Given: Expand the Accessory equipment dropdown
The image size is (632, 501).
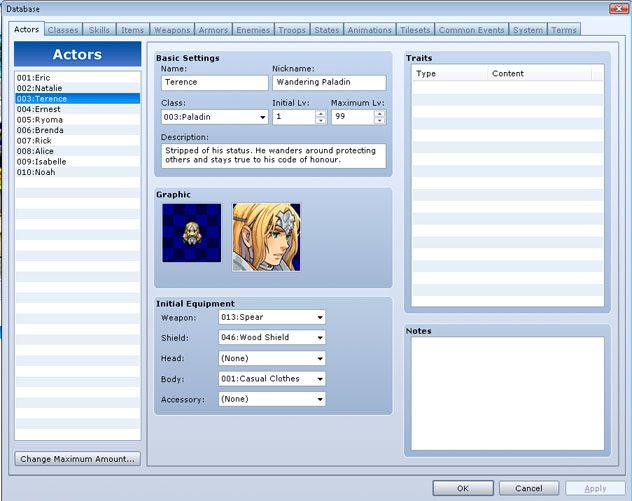Looking at the screenshot, I should 272,399.
